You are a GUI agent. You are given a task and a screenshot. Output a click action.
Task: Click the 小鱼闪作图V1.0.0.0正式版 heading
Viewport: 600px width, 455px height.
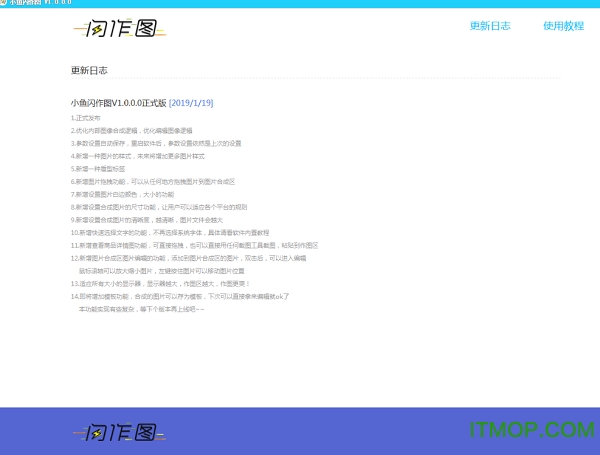119,103
